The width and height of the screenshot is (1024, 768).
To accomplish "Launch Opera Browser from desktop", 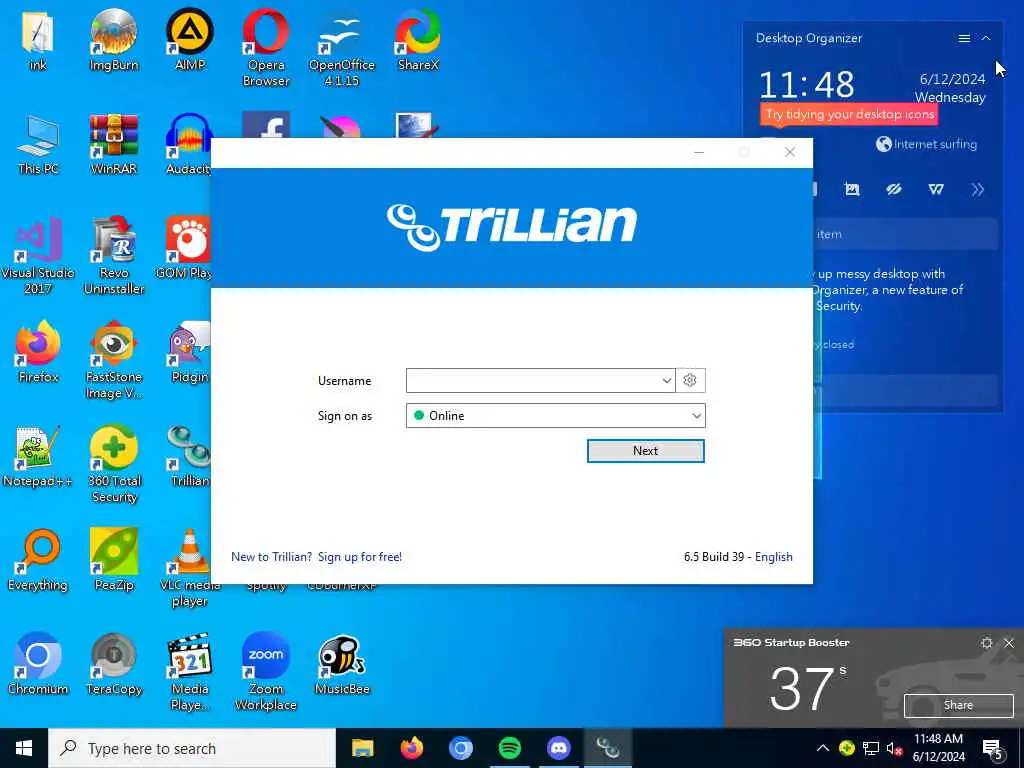I will [266, 47].
